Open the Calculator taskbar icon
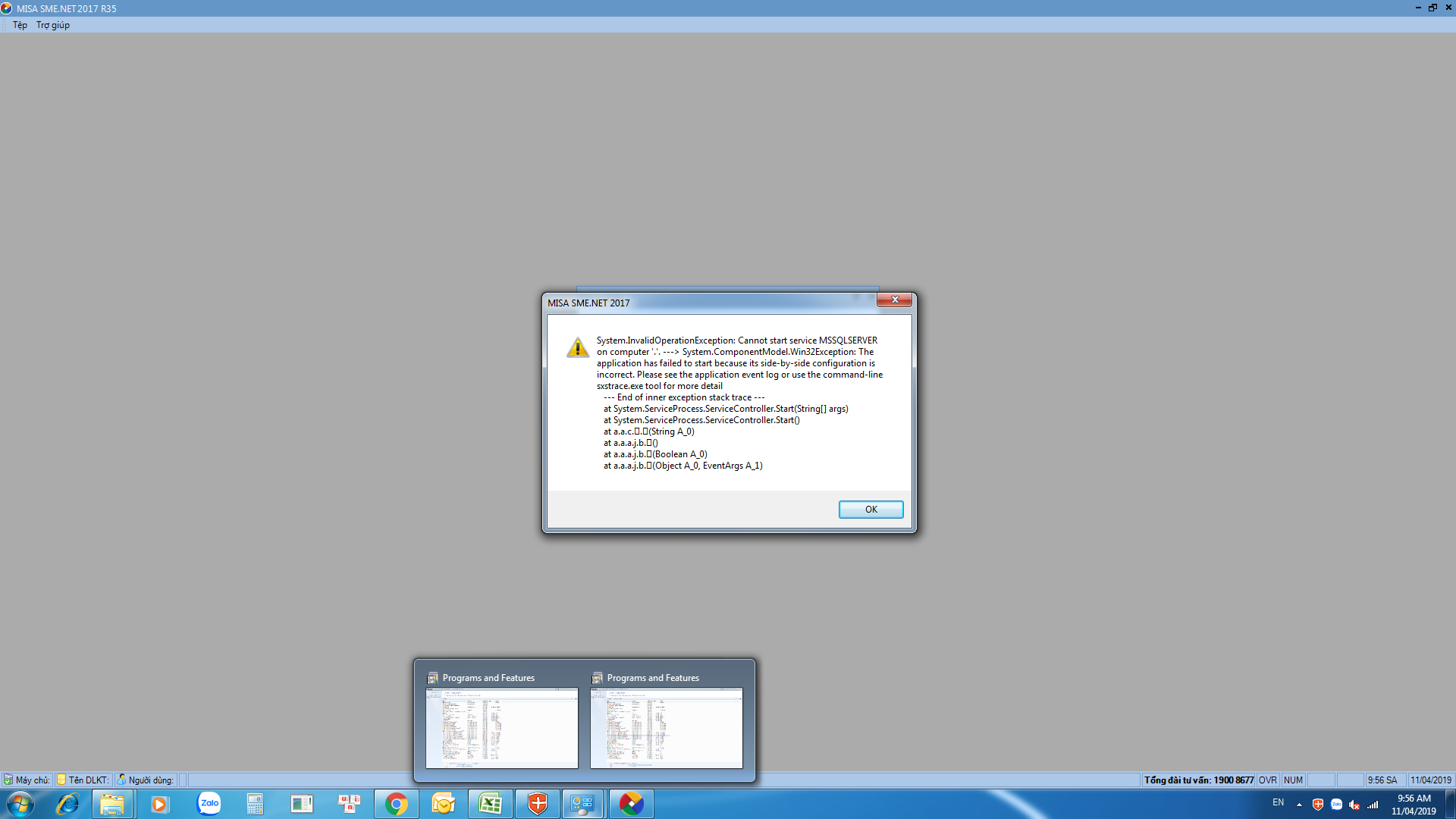Screen dimensions: 1456x819 point(255,804)
